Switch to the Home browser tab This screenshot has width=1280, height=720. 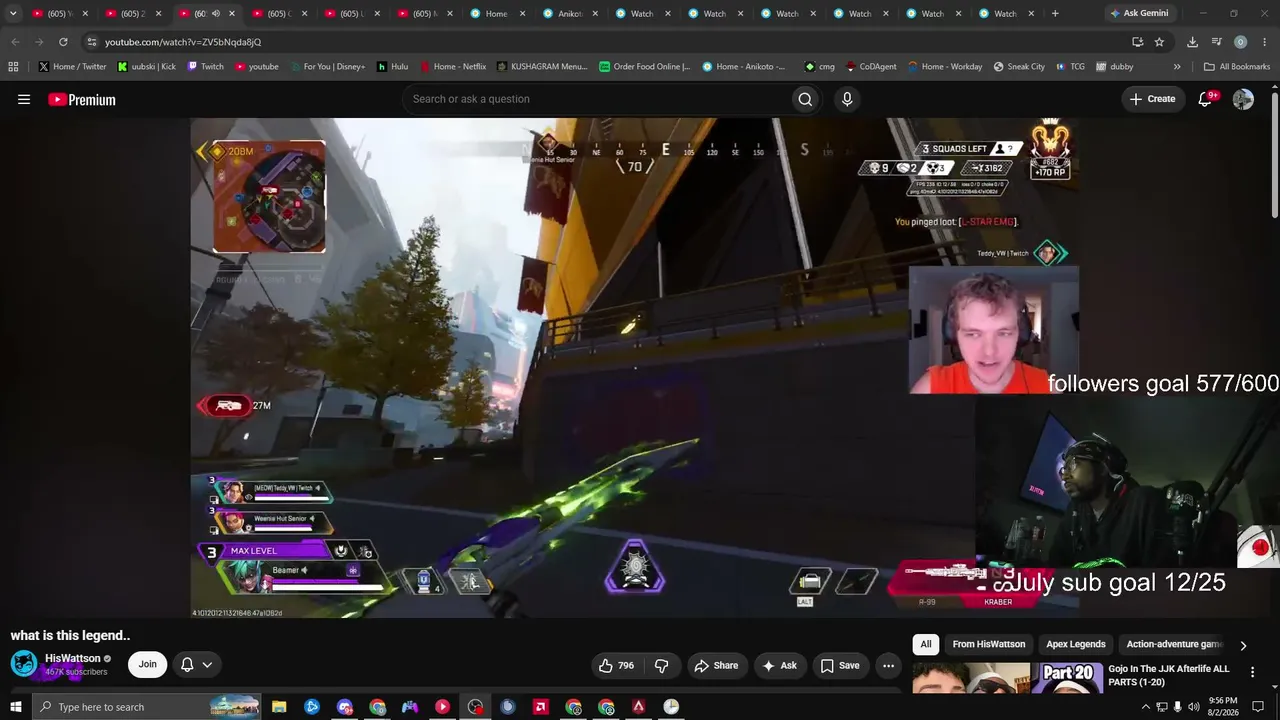point(497,14)
